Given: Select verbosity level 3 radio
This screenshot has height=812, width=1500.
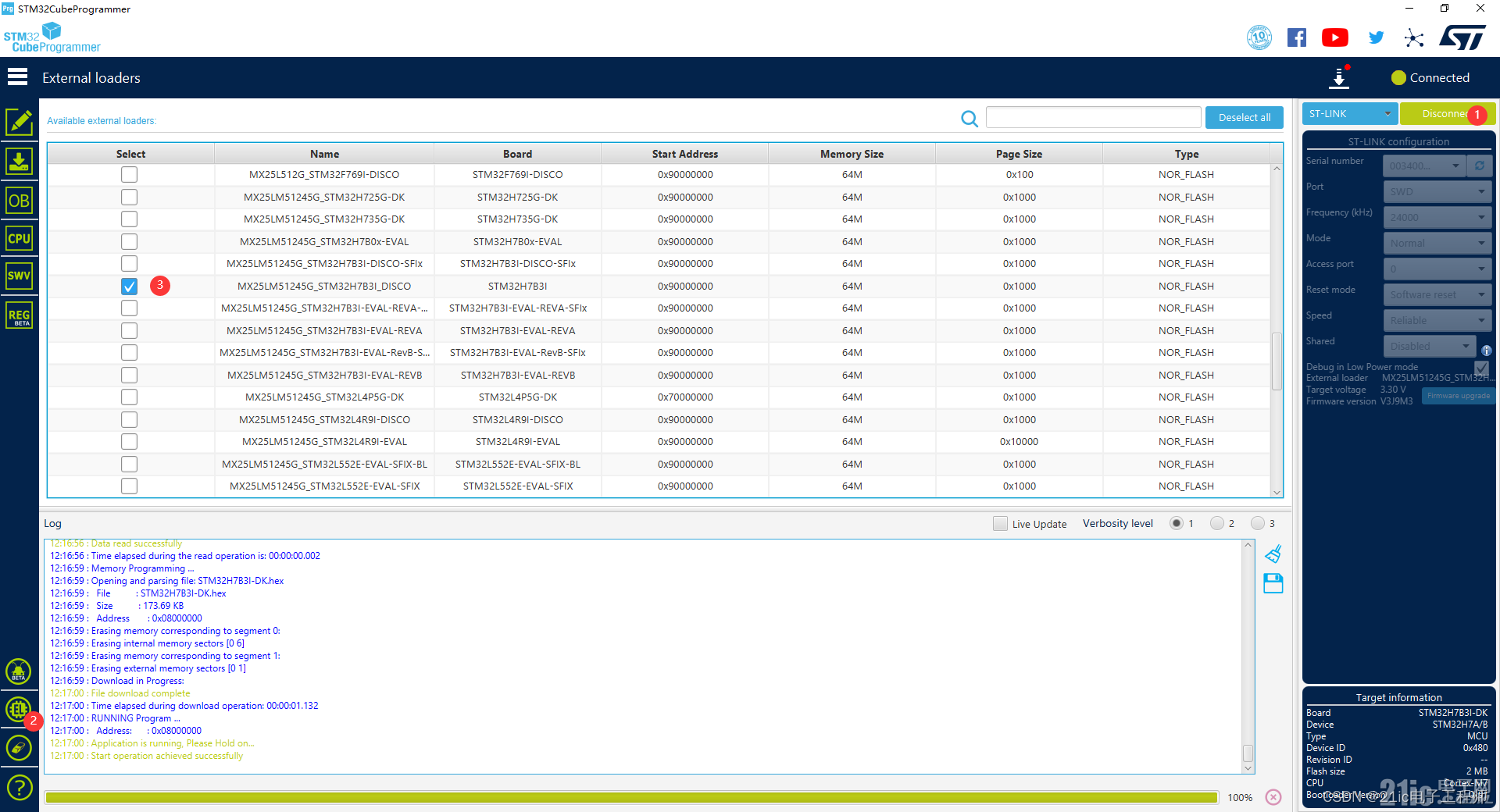Looking at the screenshot, I should [1258, 523].
